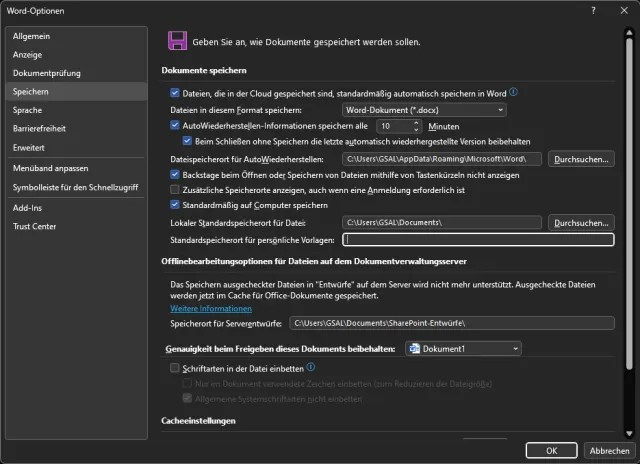Click info icon next to Schriftarten einbetten
This screenshot has width=640, height=464.
pyautogui.click(x=283, y=368)
